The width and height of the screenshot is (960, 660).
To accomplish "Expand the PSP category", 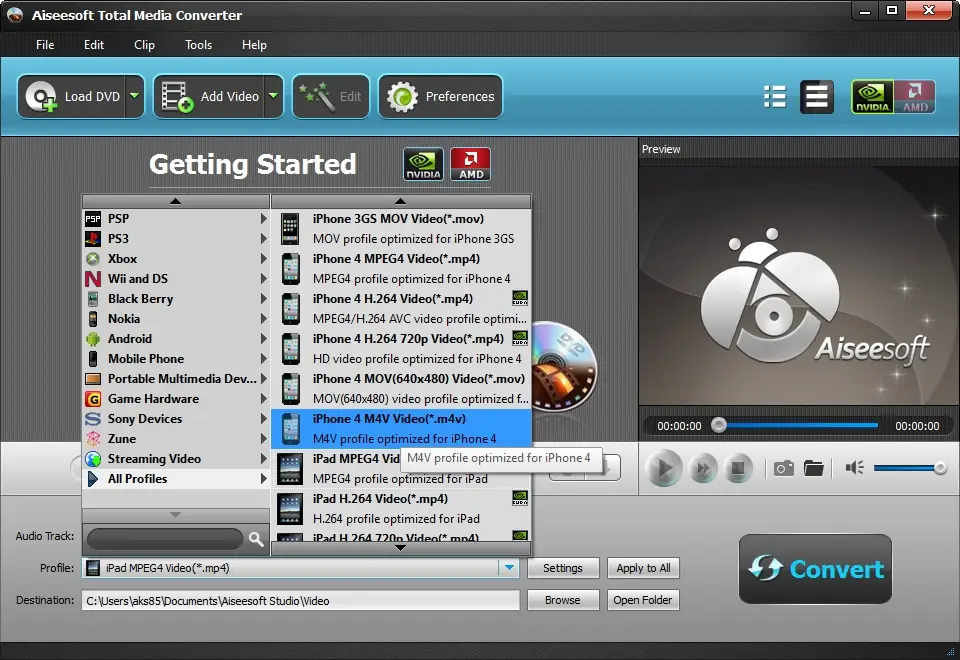I will (263, 219).
